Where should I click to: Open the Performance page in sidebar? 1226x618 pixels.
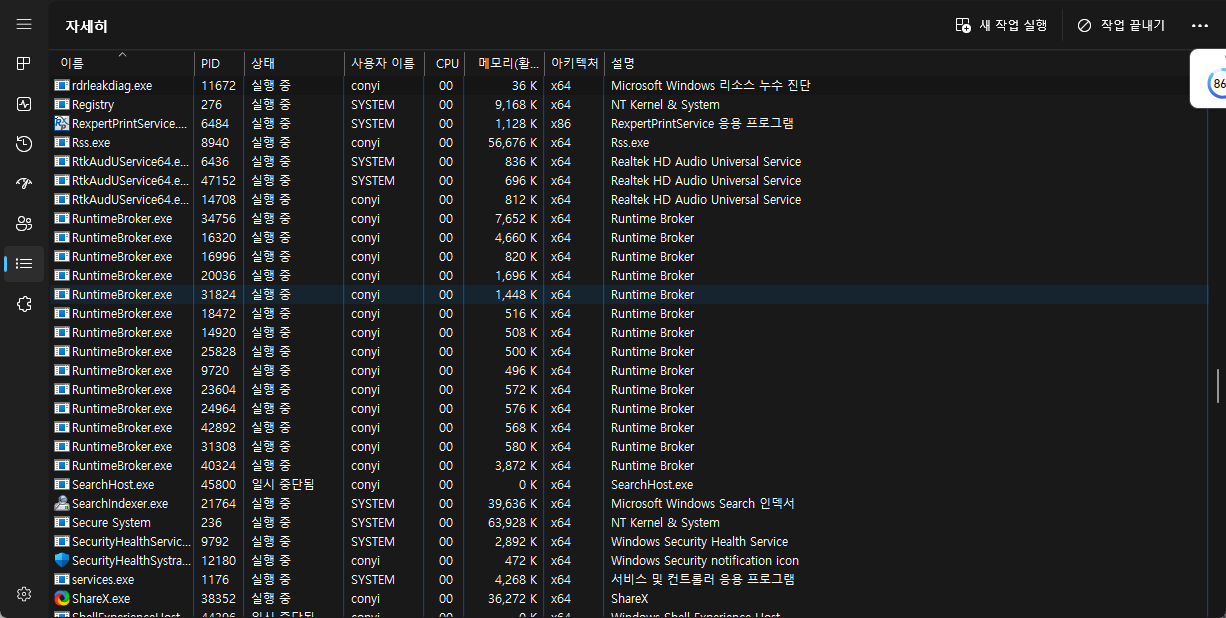click(24, 104)
